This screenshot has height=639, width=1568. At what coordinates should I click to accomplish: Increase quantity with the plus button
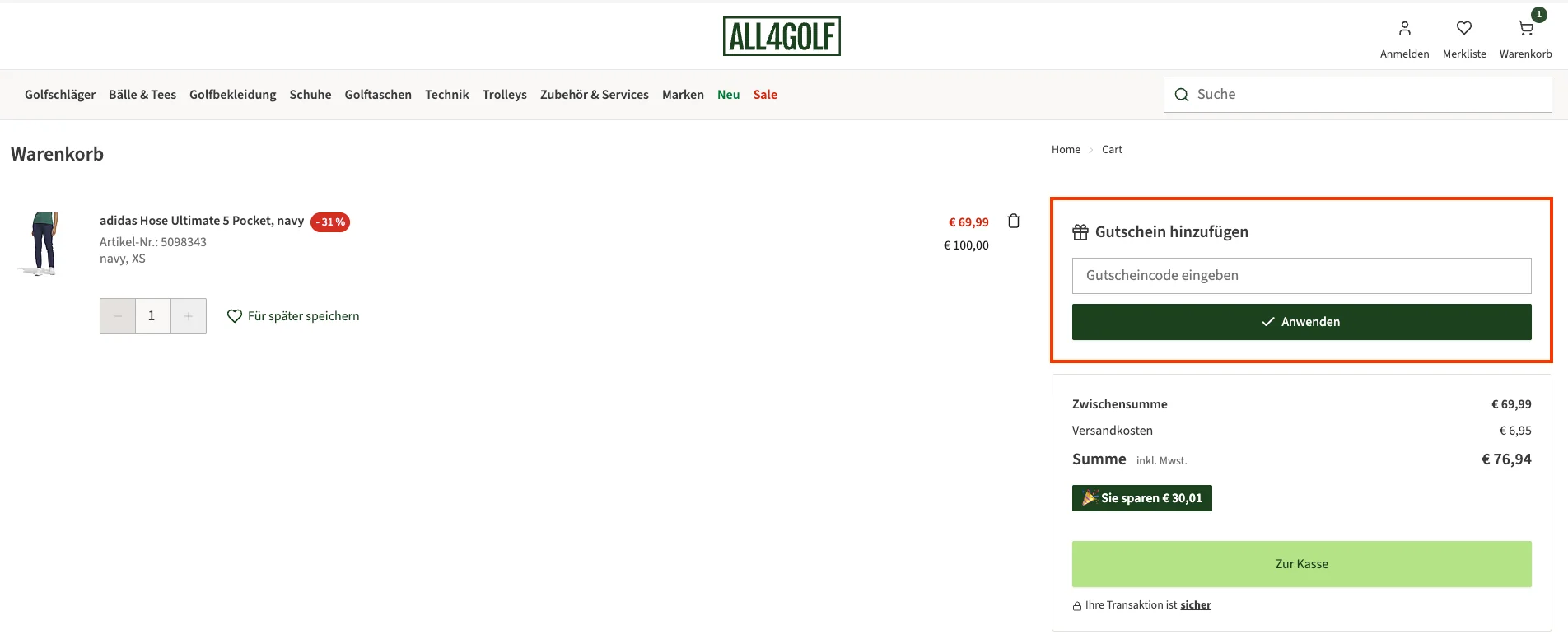pyautogui.click(x=189, y=316)
